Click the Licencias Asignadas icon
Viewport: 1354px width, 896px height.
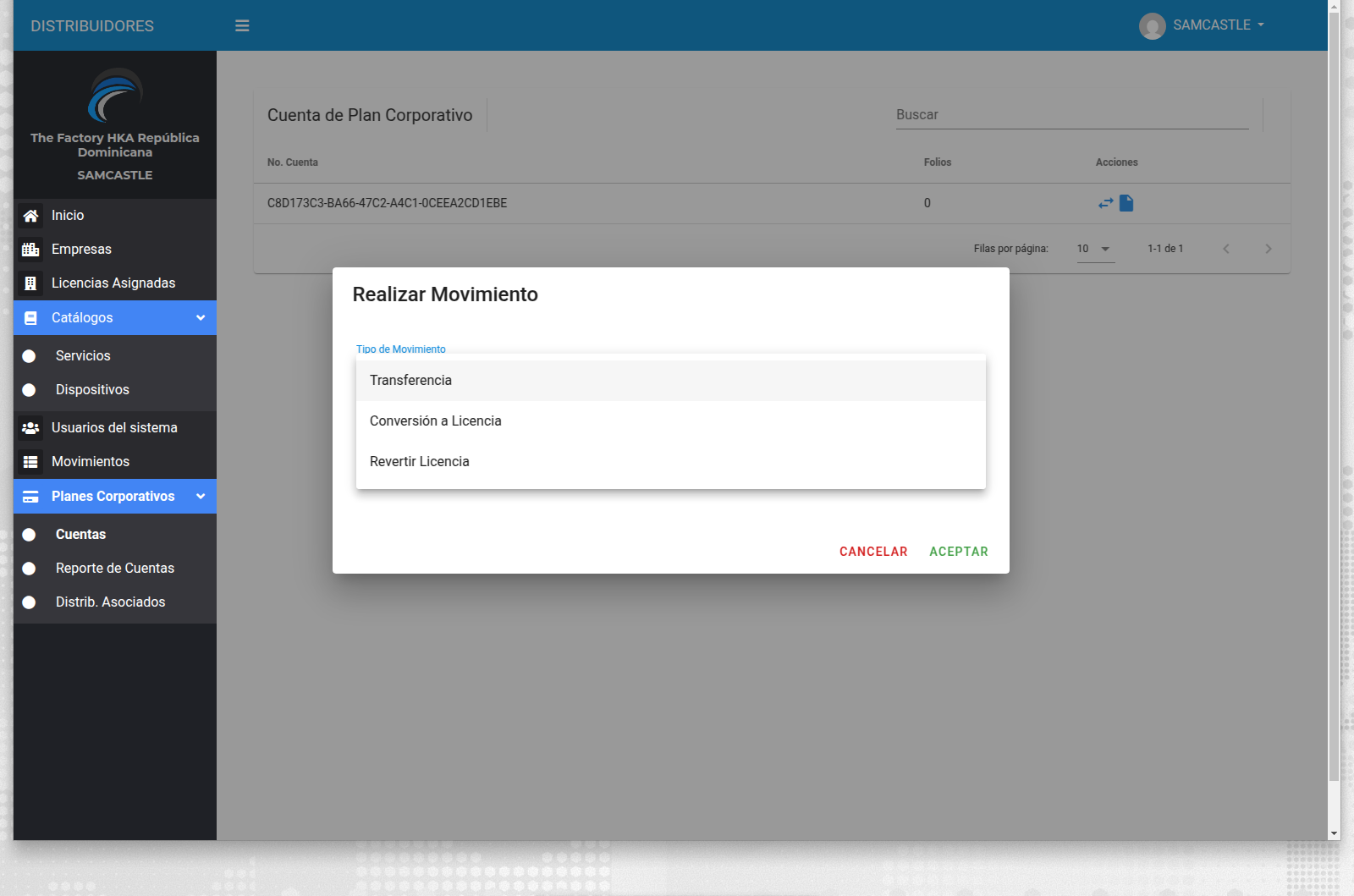point(30,283)
